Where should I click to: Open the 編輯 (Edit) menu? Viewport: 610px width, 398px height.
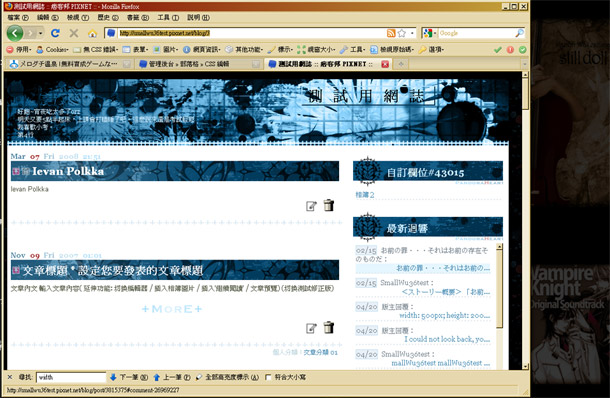pyautogui.click(x=47, y=18)
